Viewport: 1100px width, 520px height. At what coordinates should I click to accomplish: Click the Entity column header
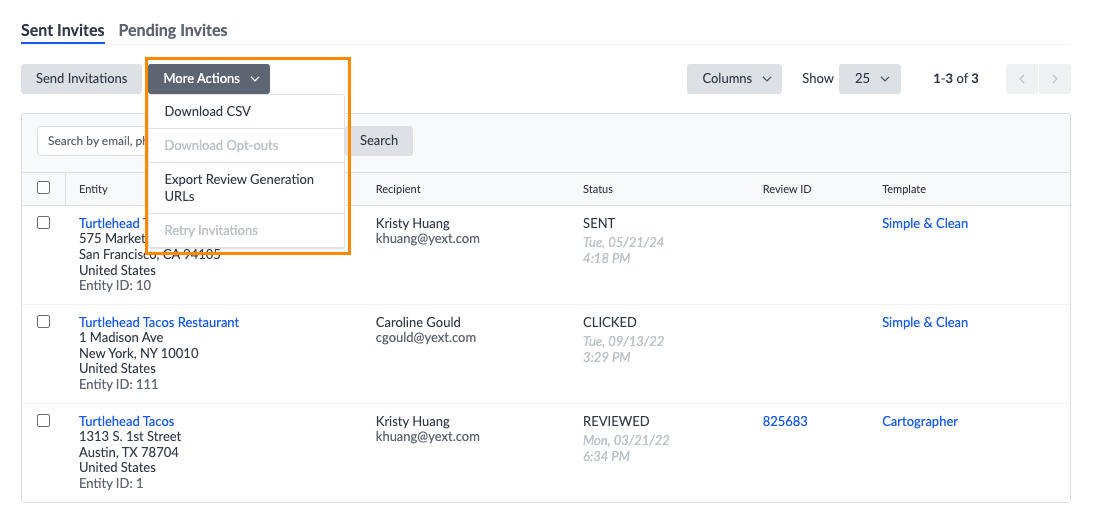pos(93,189)
